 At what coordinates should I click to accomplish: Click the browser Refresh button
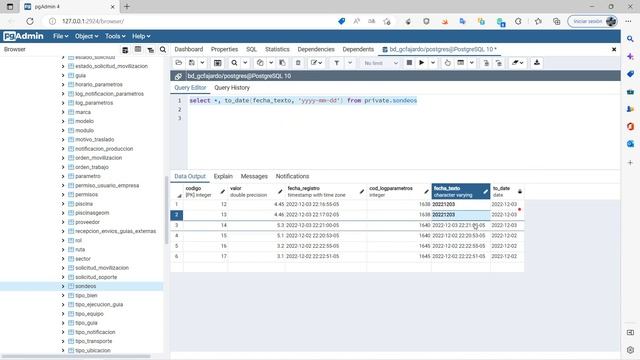click(x=30, y=21)
